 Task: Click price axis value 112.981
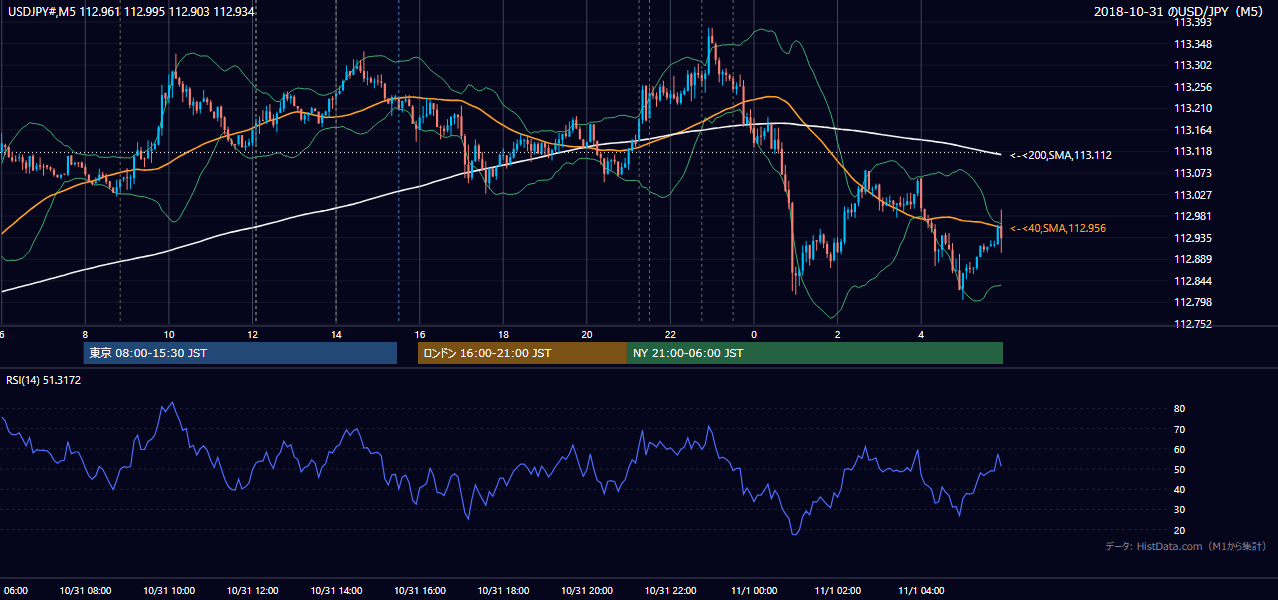(x=1193, y=216)
